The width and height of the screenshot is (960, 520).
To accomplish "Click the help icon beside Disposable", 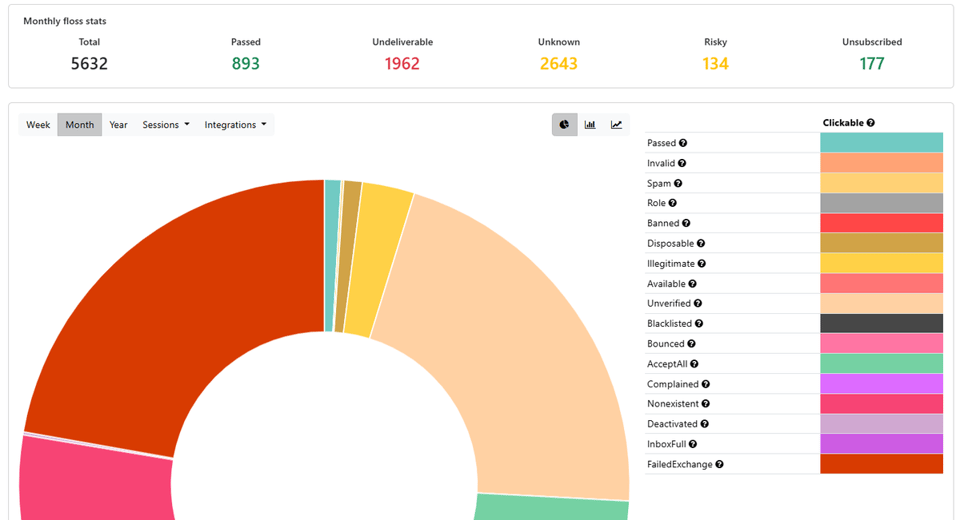I will pyautogui.click(x=701, y=243).
